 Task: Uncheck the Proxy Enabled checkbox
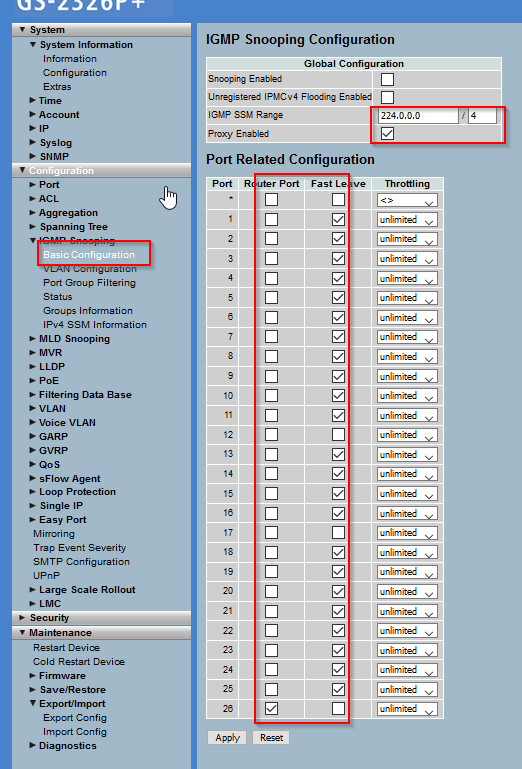point(387,133)
